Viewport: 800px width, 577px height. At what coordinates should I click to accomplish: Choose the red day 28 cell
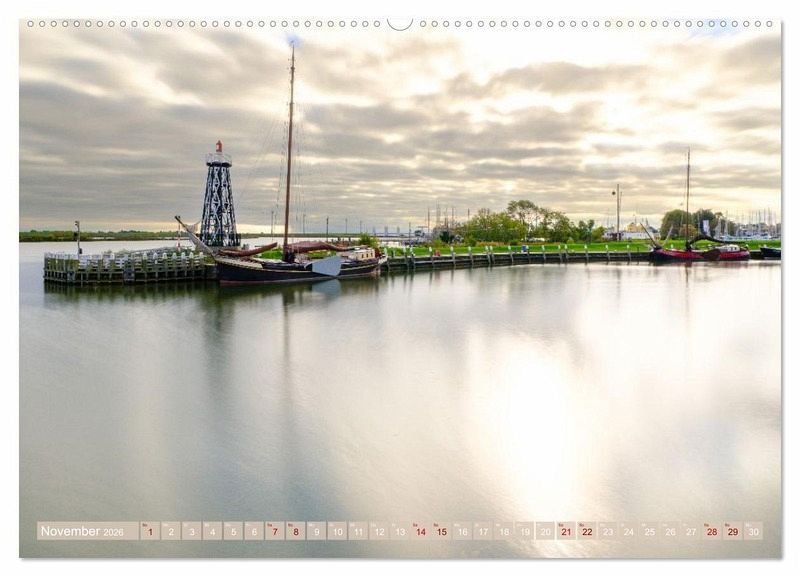(712, 531)
